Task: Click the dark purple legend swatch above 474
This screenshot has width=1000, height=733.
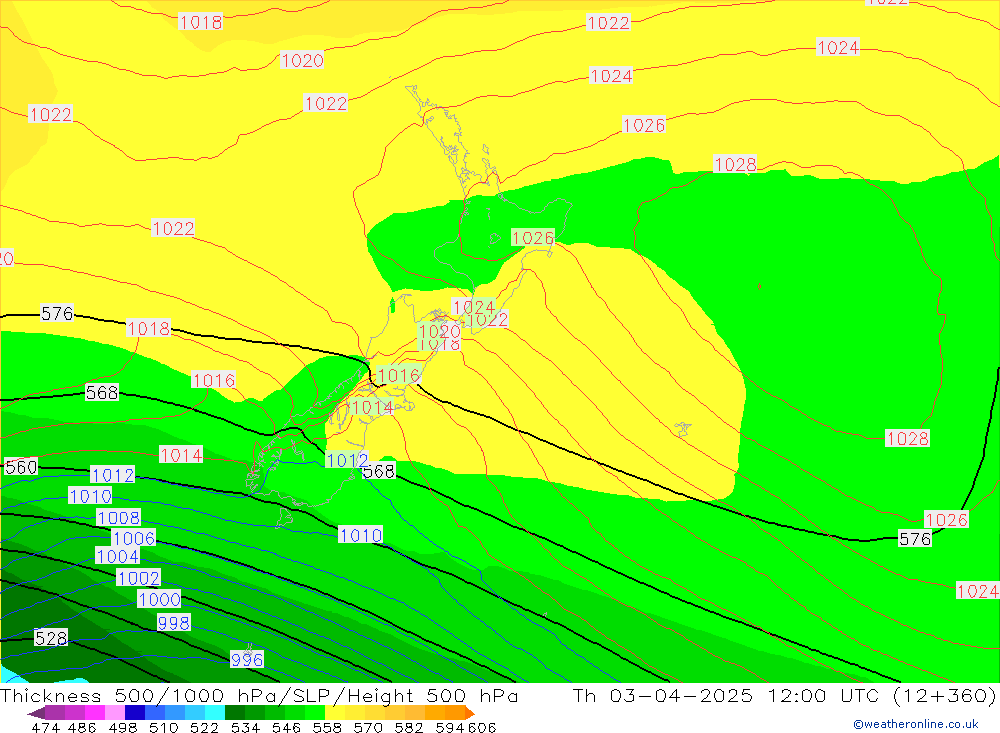Action: coord(55,712)
